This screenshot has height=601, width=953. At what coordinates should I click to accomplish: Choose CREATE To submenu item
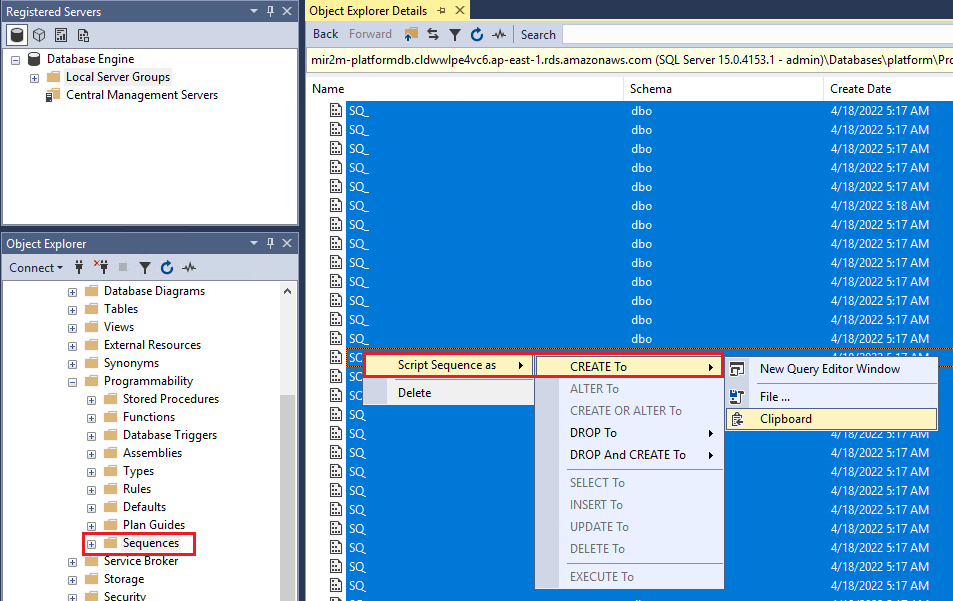[629, 366]
